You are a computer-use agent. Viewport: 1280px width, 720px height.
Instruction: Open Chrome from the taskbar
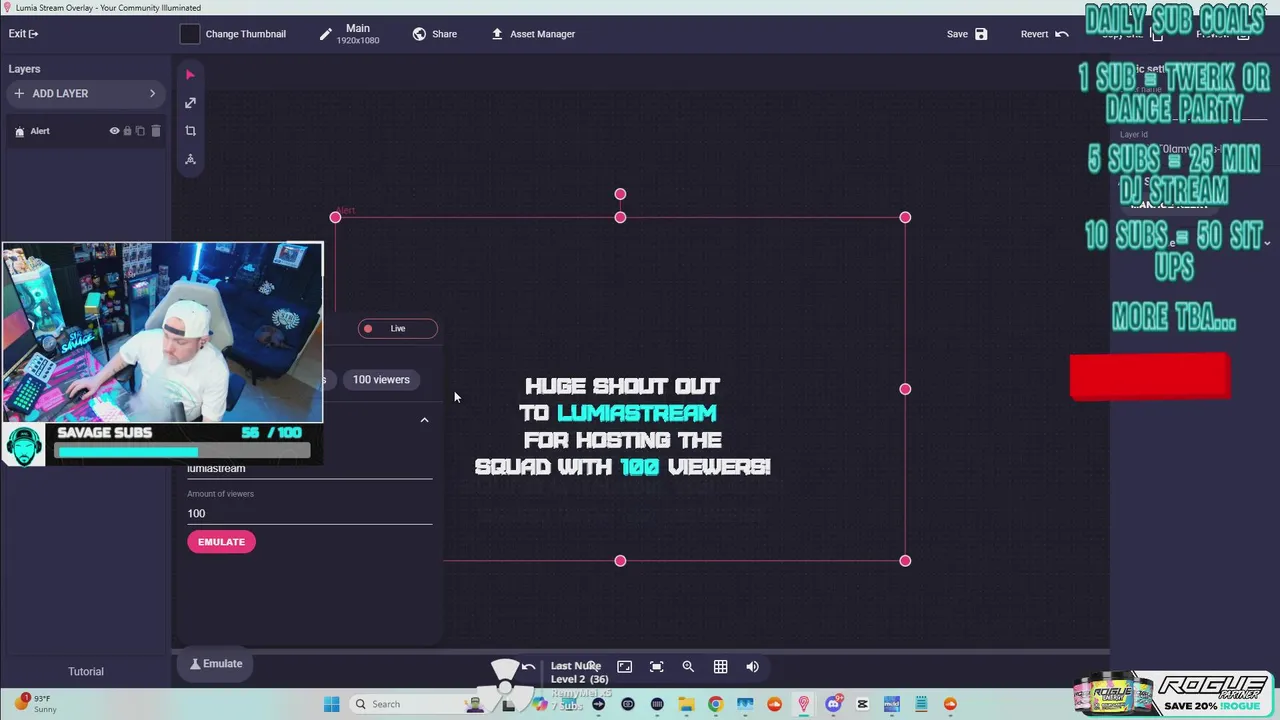715,704
